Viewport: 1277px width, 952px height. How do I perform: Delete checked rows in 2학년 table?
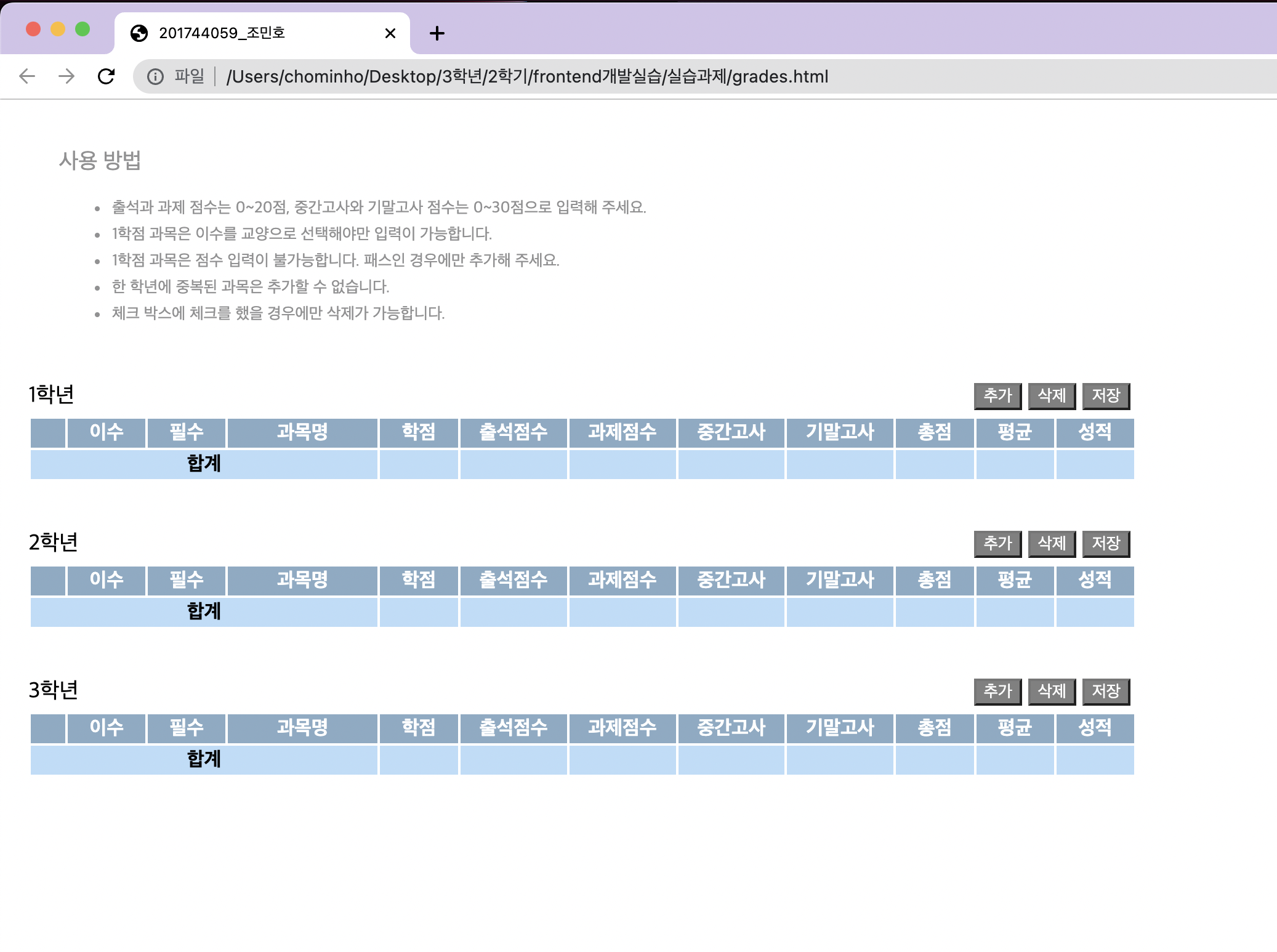click(1052, 544)
